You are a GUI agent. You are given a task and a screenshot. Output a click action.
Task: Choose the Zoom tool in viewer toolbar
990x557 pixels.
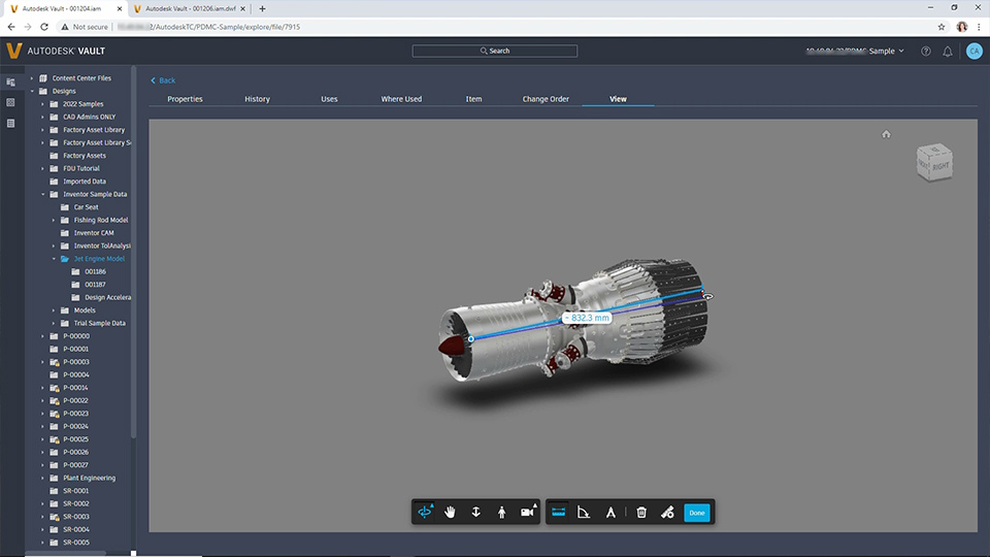tap(476, 512)
